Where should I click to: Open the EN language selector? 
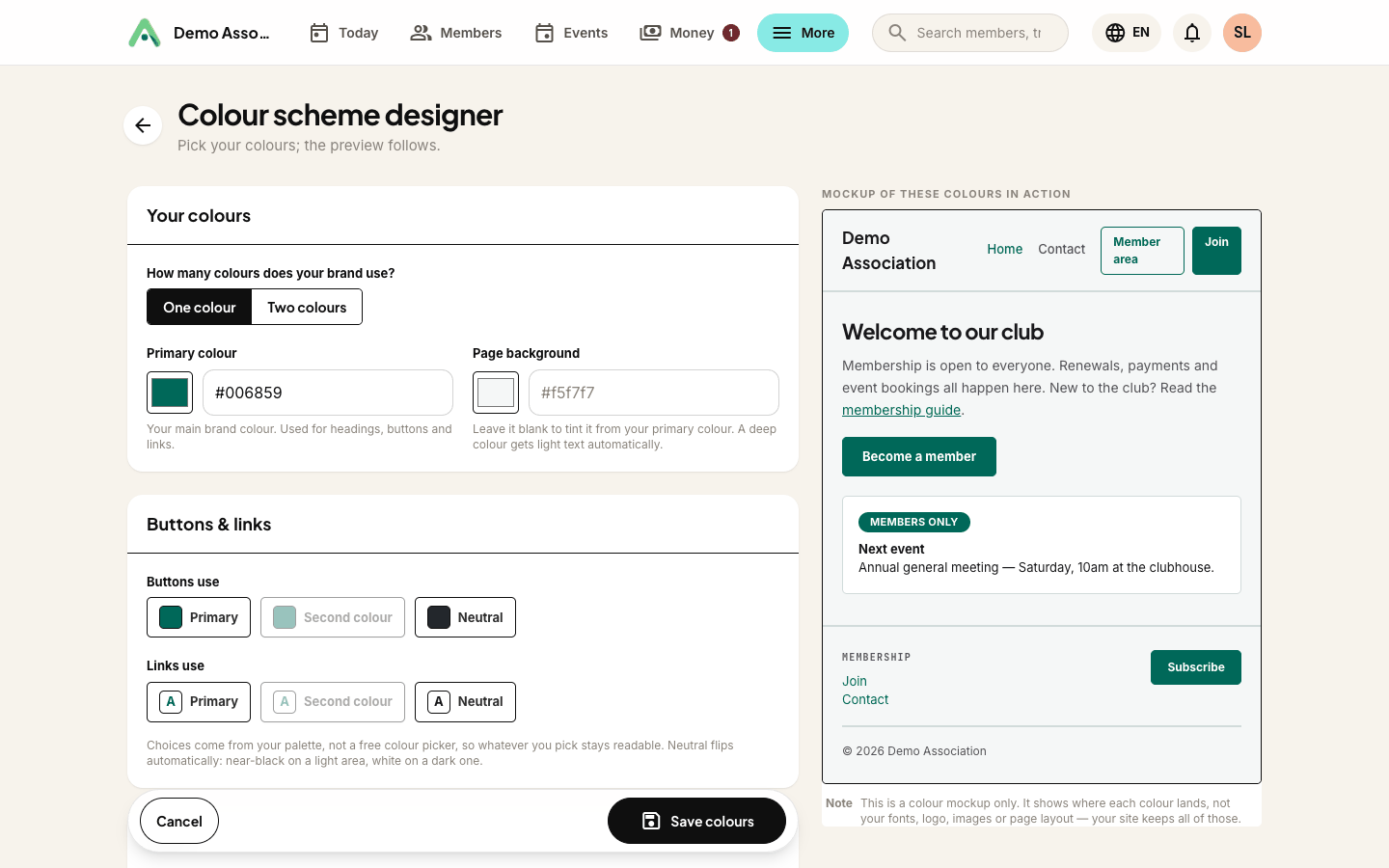[1127, 33]
